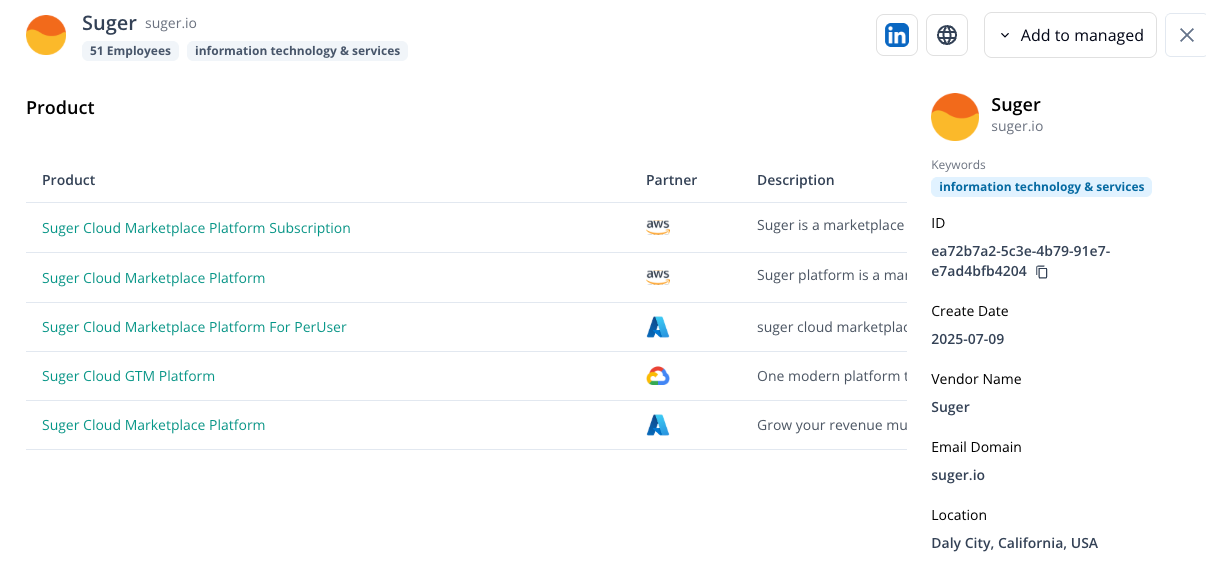Click the Suger logo in the header
Image resolution: width=1206 pixels, height=568 pixels.
click(46, 35)
